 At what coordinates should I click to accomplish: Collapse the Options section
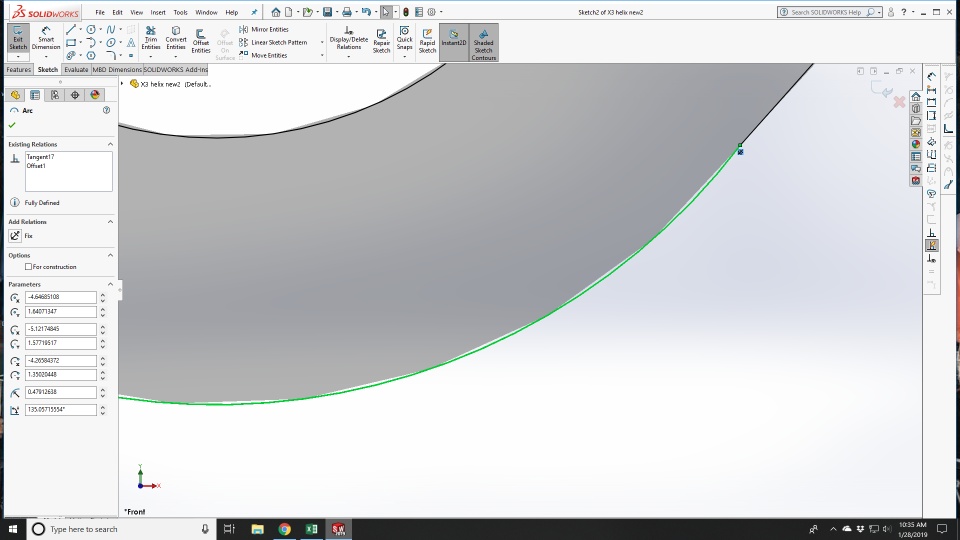pos(110,255)
